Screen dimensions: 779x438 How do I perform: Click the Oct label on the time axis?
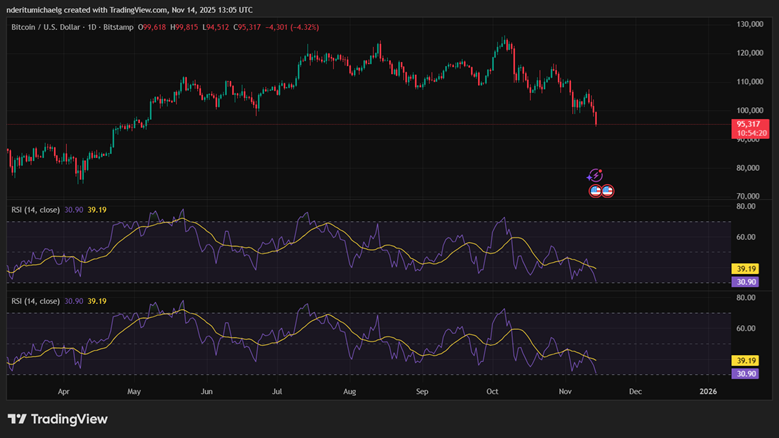click(x=491, y=393)
